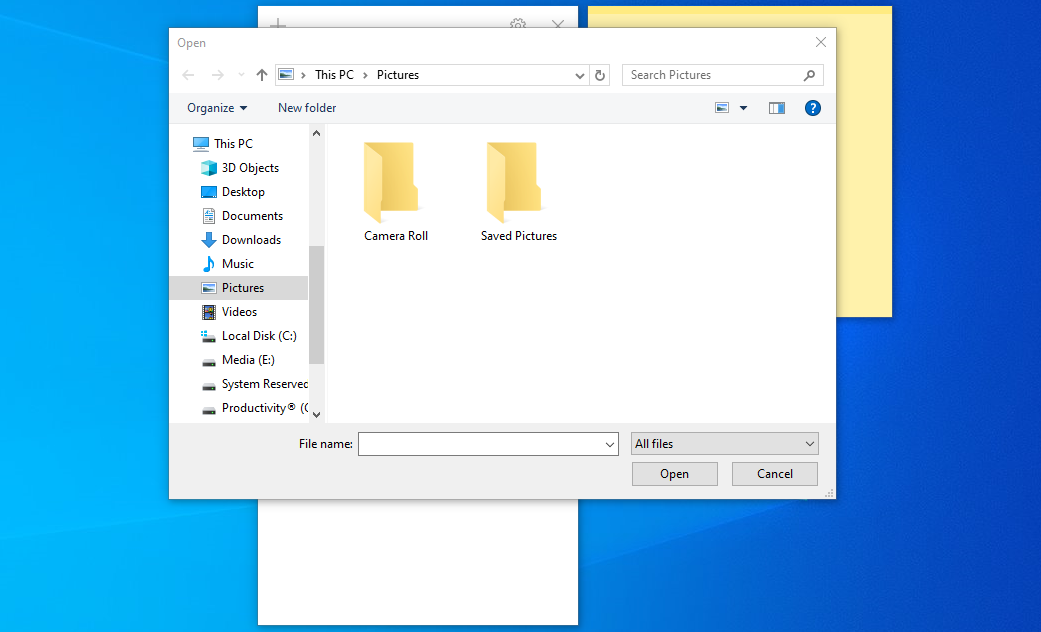Screen dimensions: 1041x632
Task: Expand the address bar previous locations
Action: coord(580,75)
